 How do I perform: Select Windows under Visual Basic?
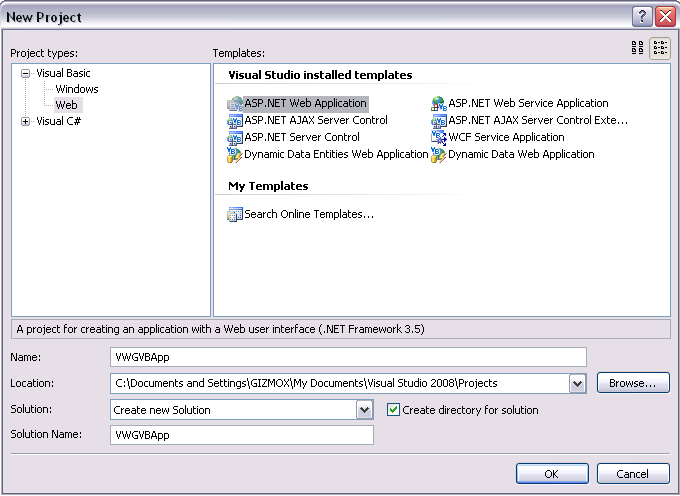(x=77, y=89)
